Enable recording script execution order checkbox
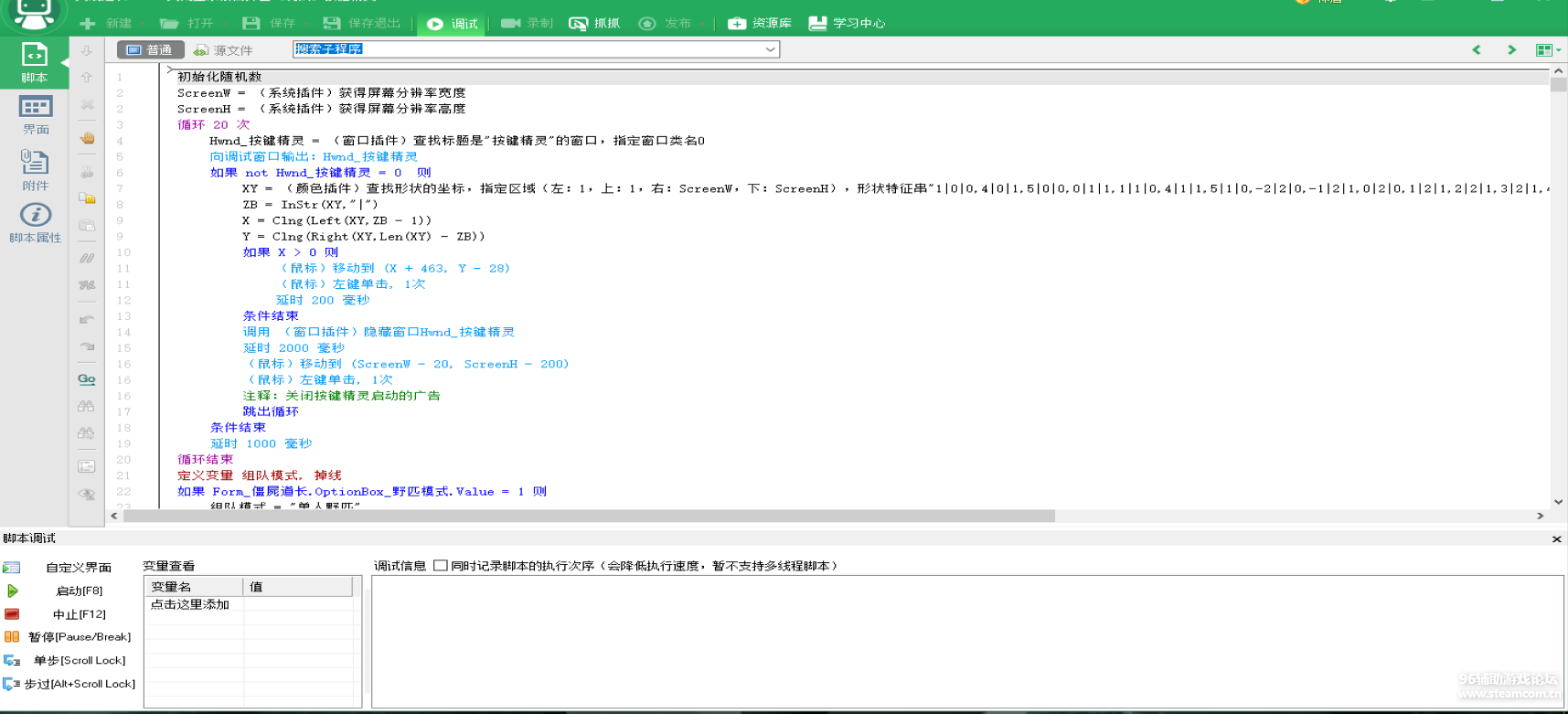 (x=441, y=566)
